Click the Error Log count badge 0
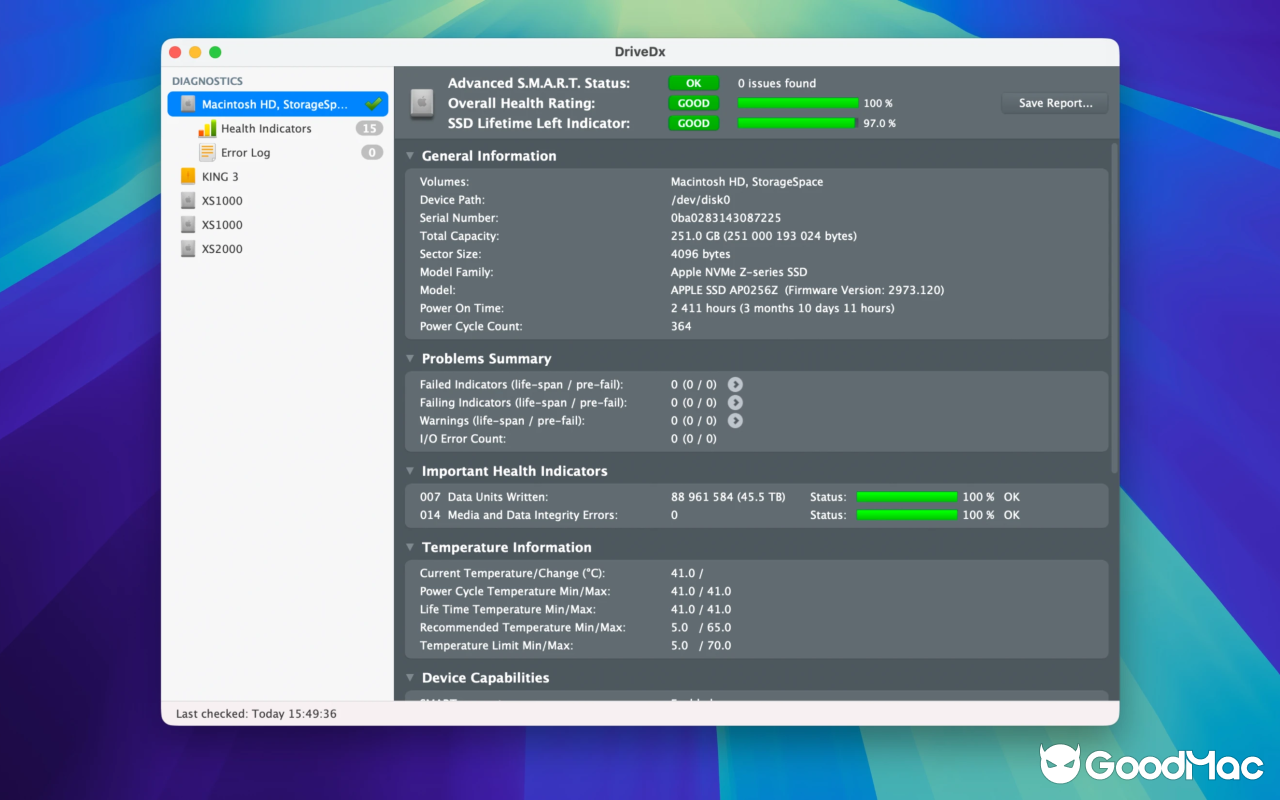The height and width of the screenshot is (800, 1280). [x=372, y=152]
